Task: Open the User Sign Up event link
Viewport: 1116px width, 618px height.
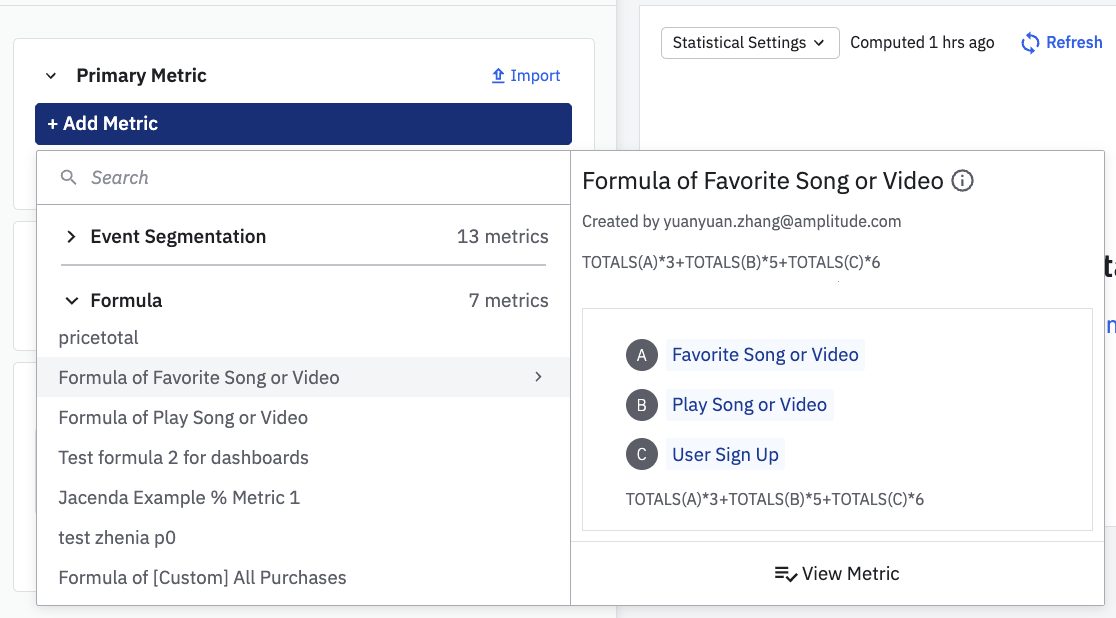Action: (725, 455)
